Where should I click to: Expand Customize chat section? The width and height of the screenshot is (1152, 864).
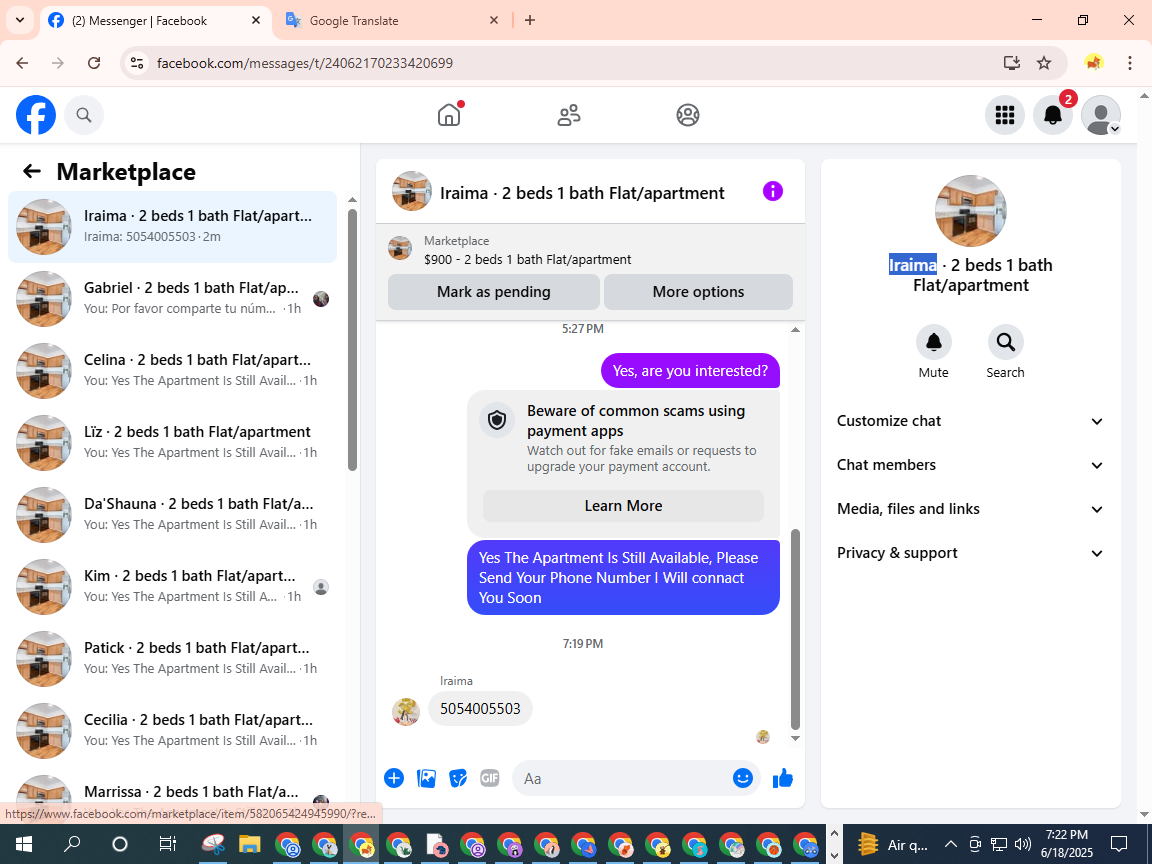coord(971,421)
